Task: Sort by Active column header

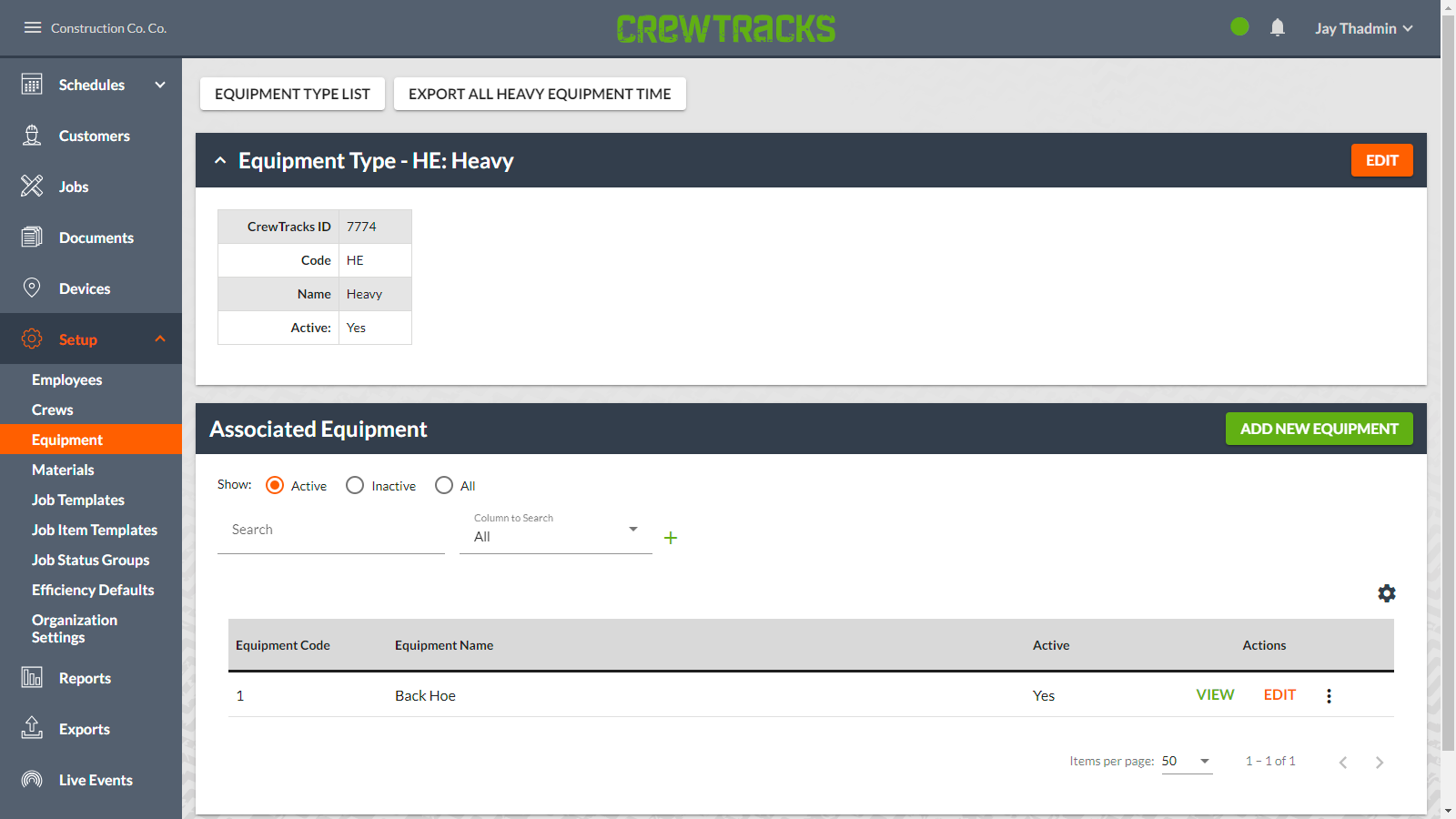Action: 1051,645
